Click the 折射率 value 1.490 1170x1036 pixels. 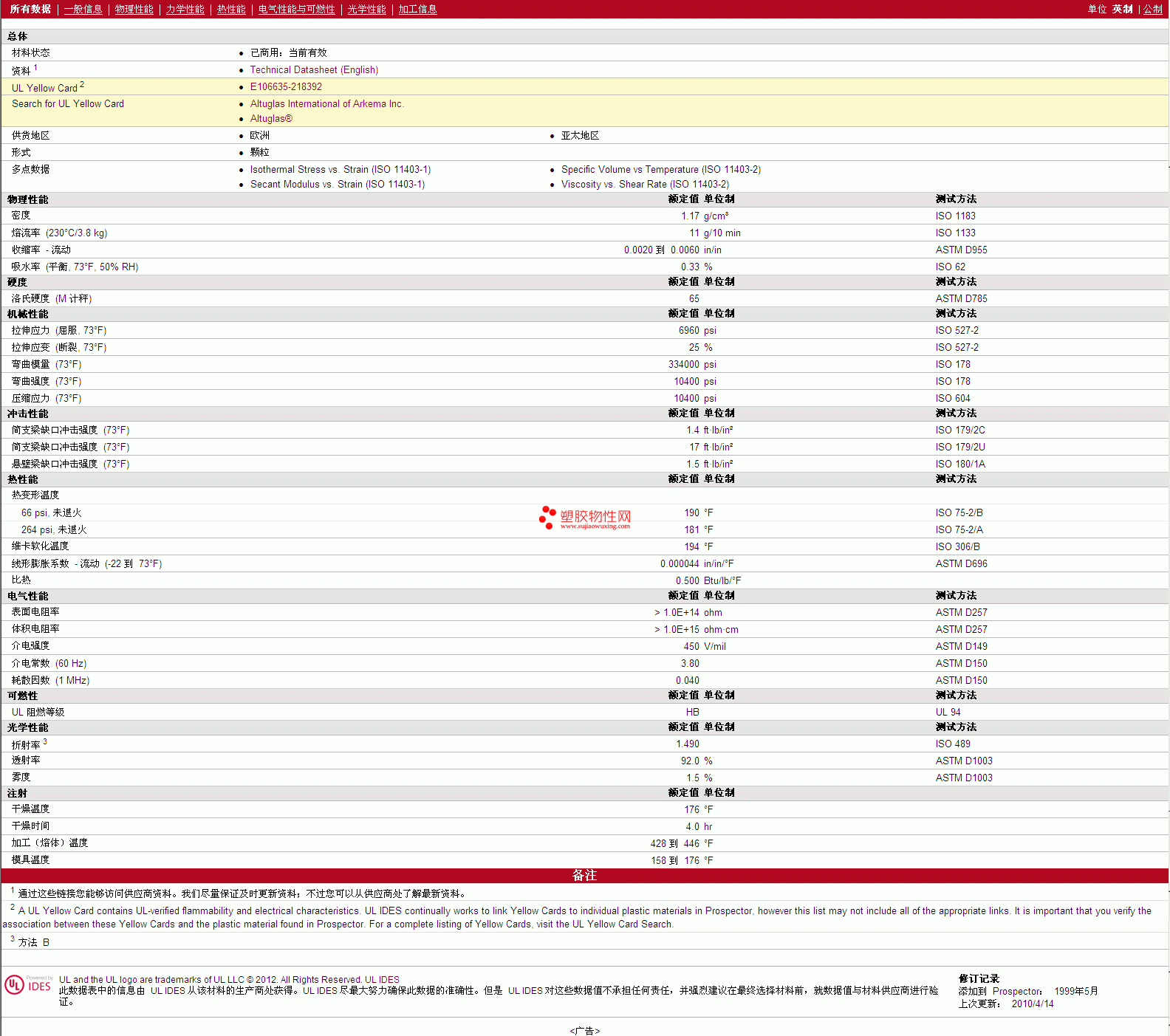pos(687,744)
